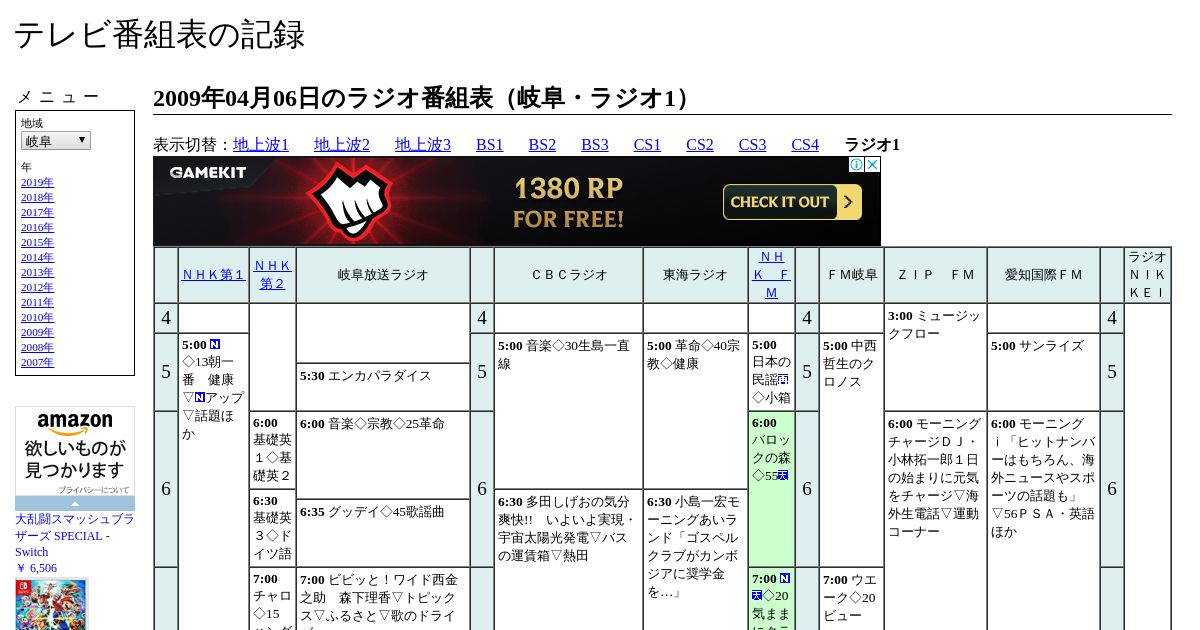Open the 2007年 archive link
Viewport: 1200px width, 630px height.
click(37, 362)
